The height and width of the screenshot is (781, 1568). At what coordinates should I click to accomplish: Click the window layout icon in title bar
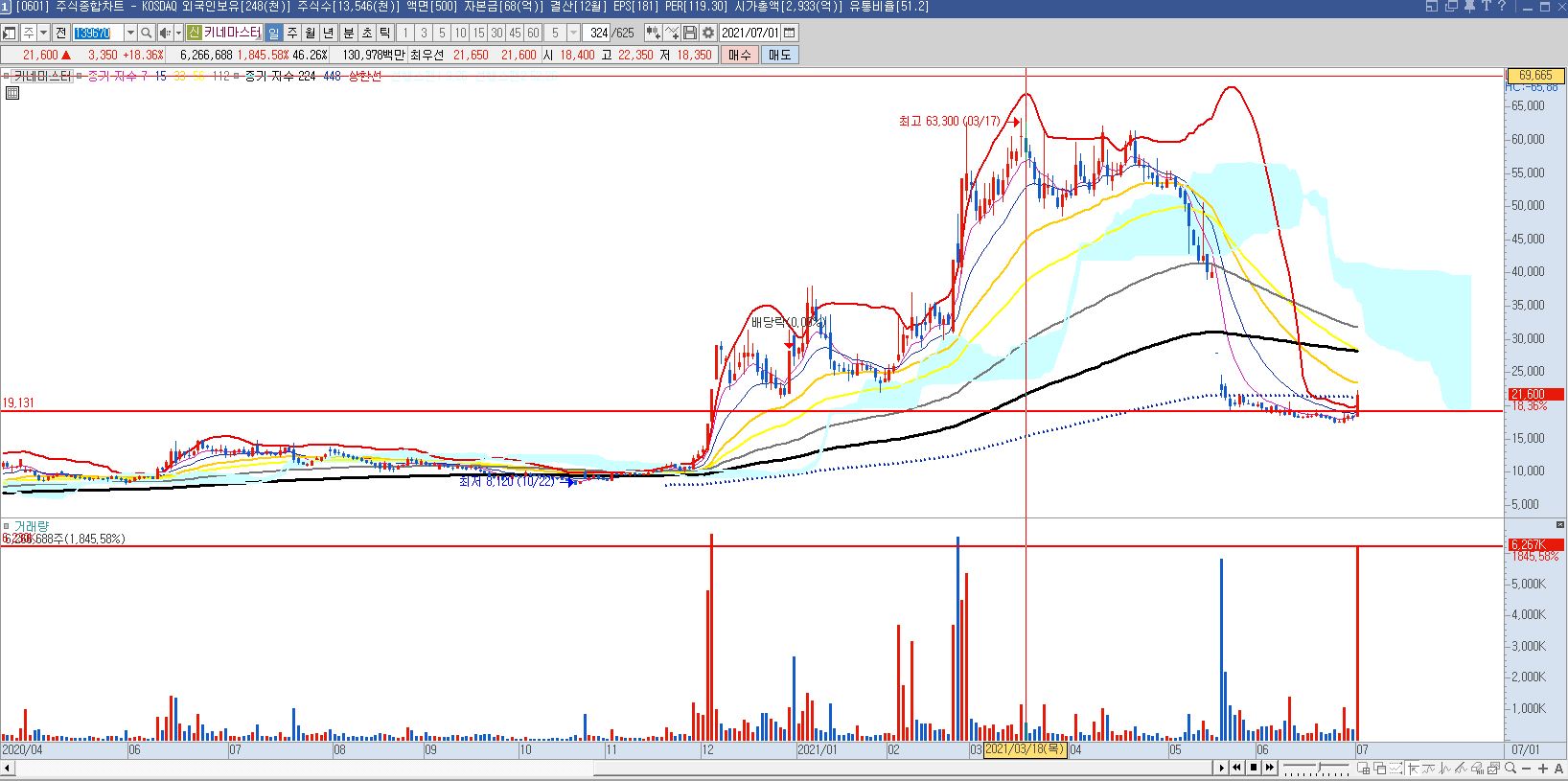pyautogui.click(x=1432, y=7)
